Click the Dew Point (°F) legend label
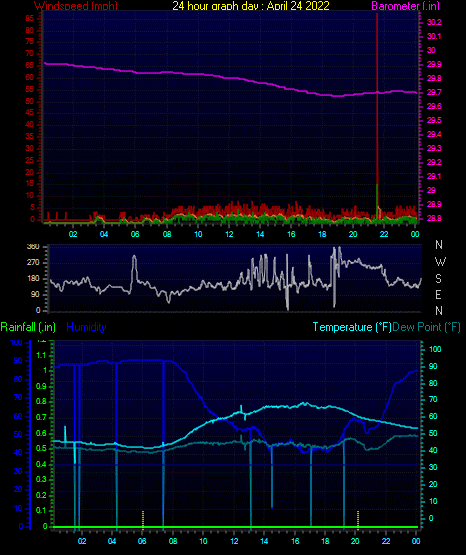 click(x=426, y=327)
